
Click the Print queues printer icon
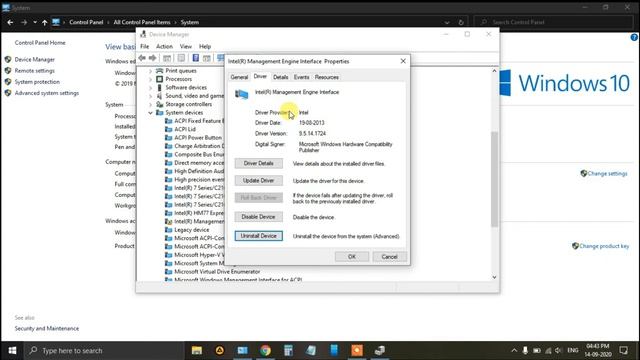(x=160, y=71)
